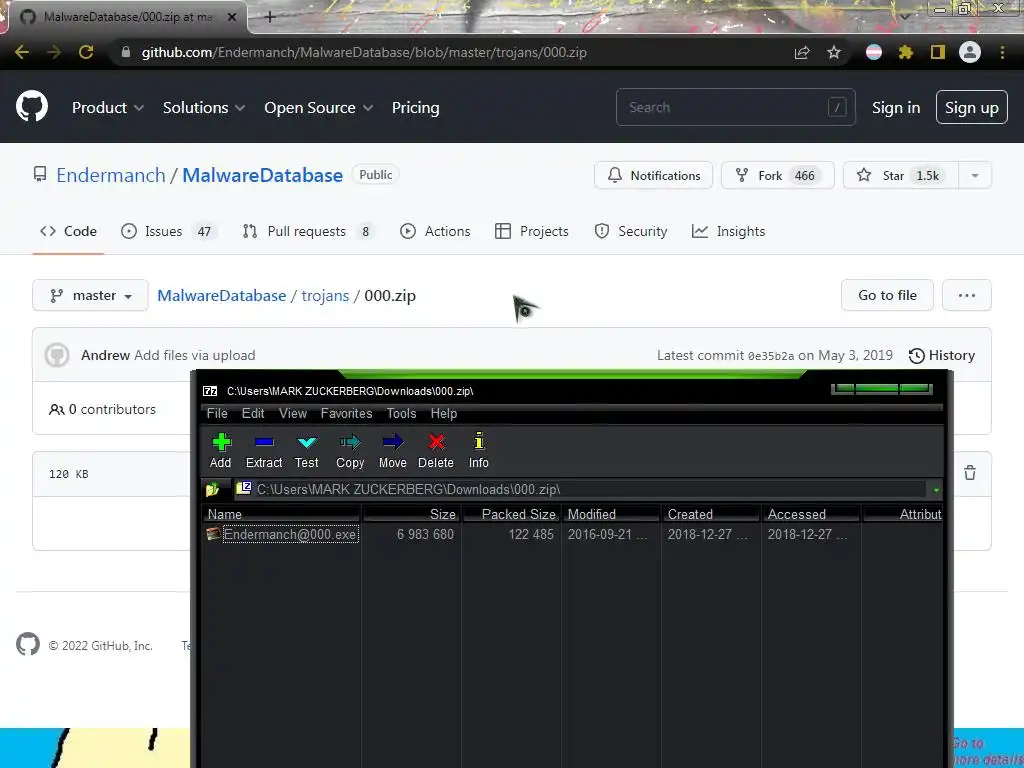The width and height of the screenshot is (1024, 768).
Task: Open Chrome three-dot menu
Action: coord(1002,52)
